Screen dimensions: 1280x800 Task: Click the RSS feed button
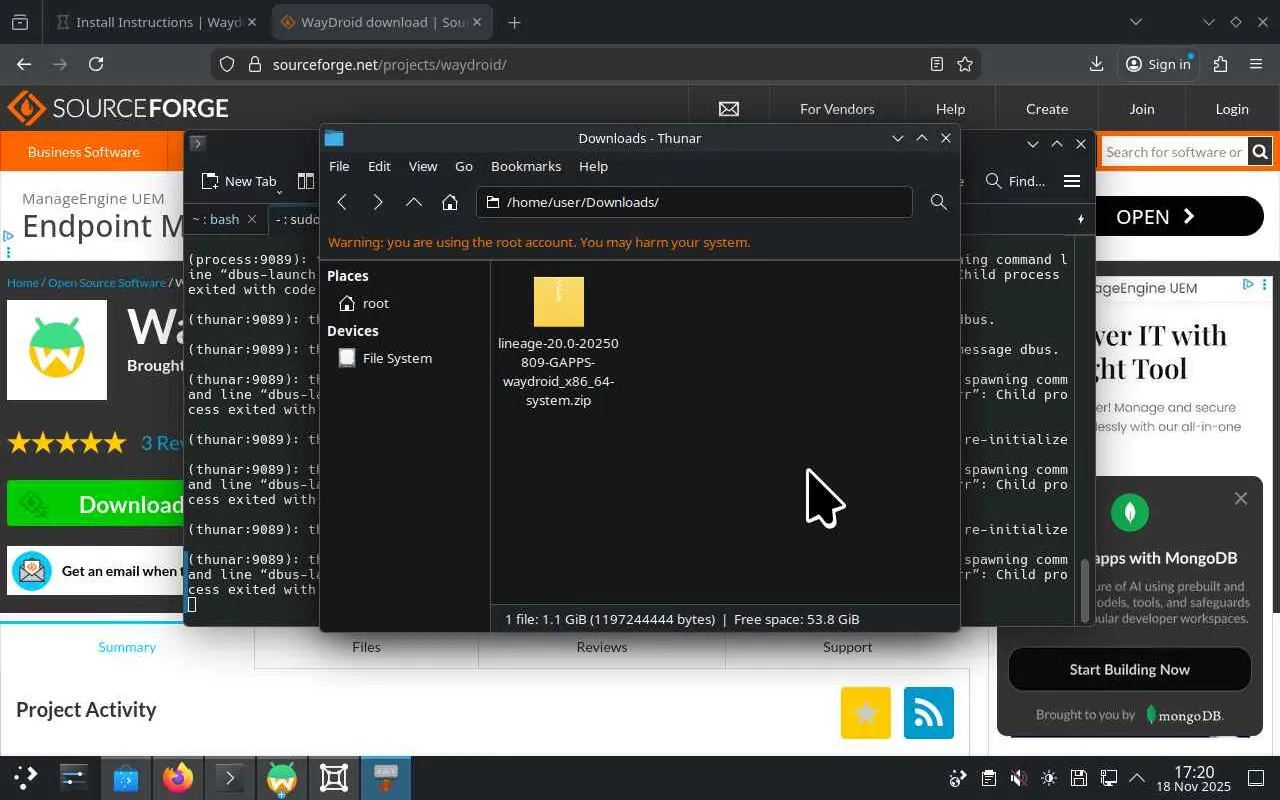[929, 713]
